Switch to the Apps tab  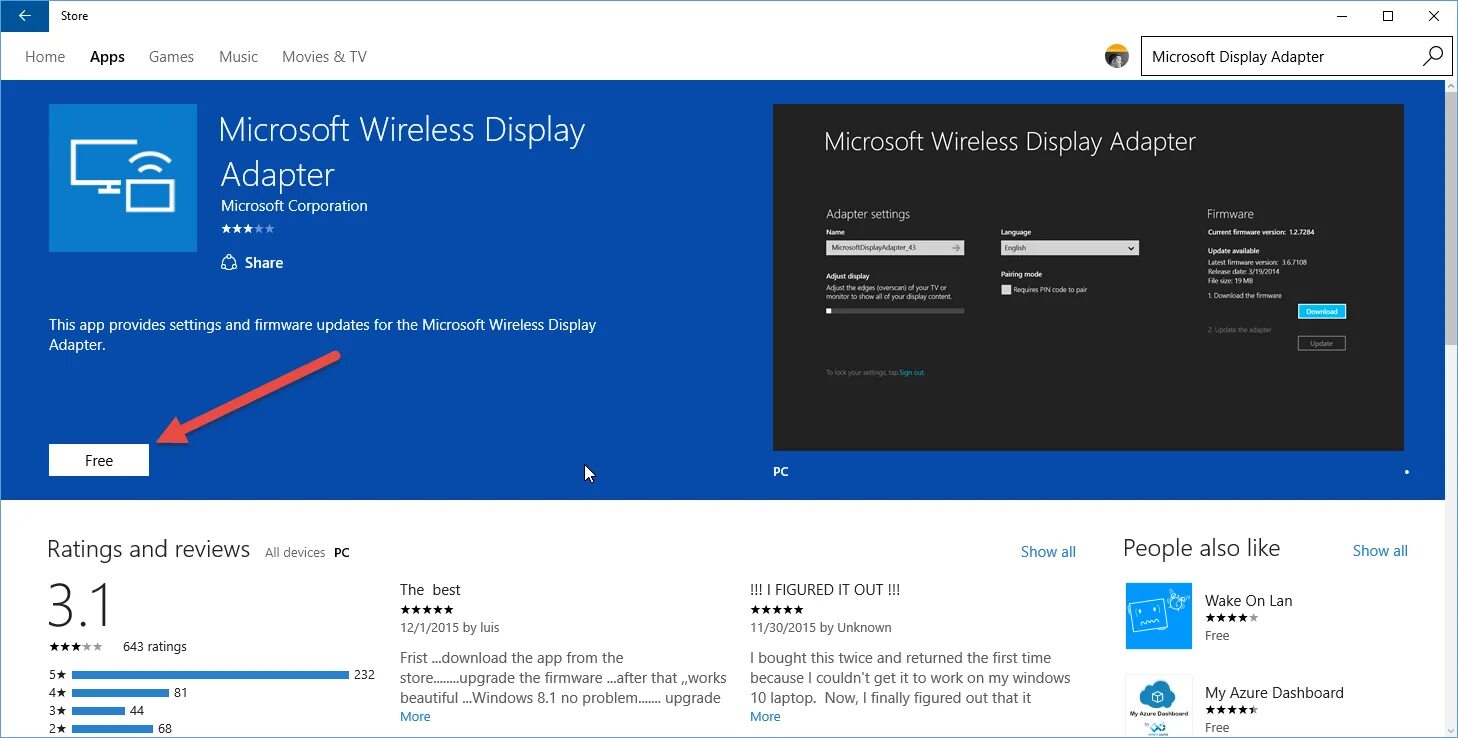tap(107, 57)
